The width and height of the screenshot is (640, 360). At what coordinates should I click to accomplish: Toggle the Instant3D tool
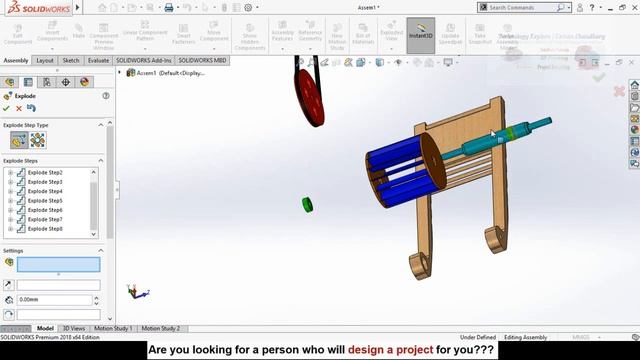coord(420,35)
